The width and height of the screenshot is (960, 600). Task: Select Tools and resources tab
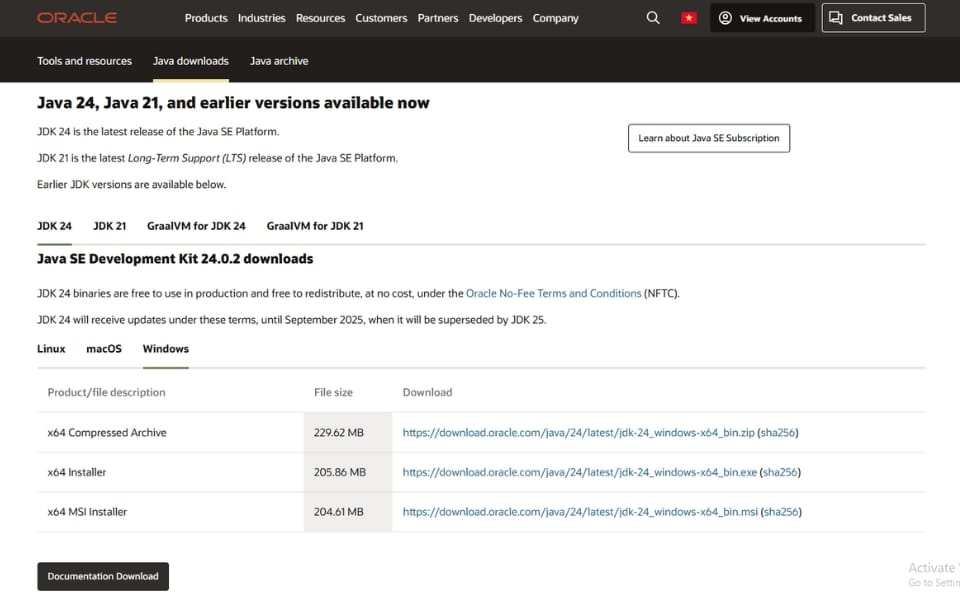(84, 61)
